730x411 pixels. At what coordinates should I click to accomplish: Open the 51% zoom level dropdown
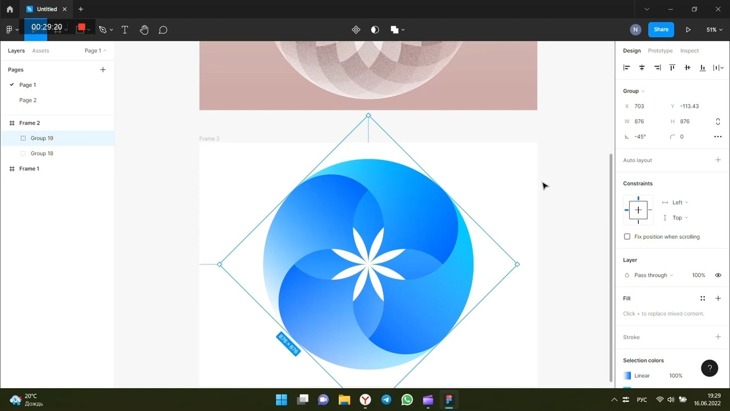(714, 30)
